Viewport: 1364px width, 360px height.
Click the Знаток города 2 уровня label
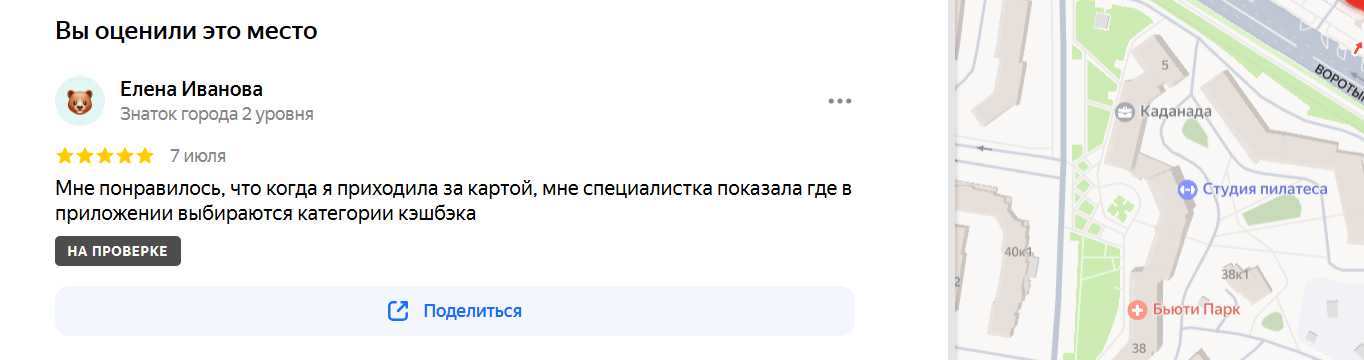(217, 114)
